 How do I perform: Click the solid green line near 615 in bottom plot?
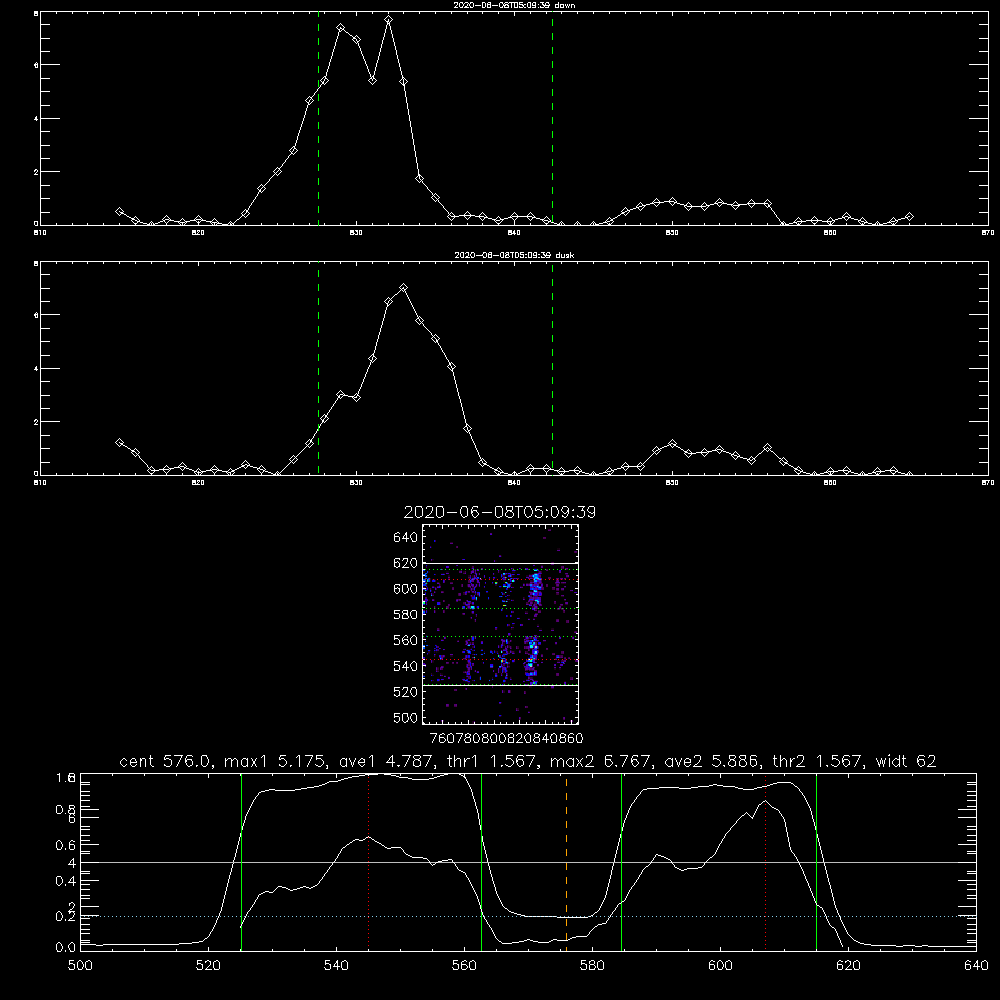click(x=816, y=862)
